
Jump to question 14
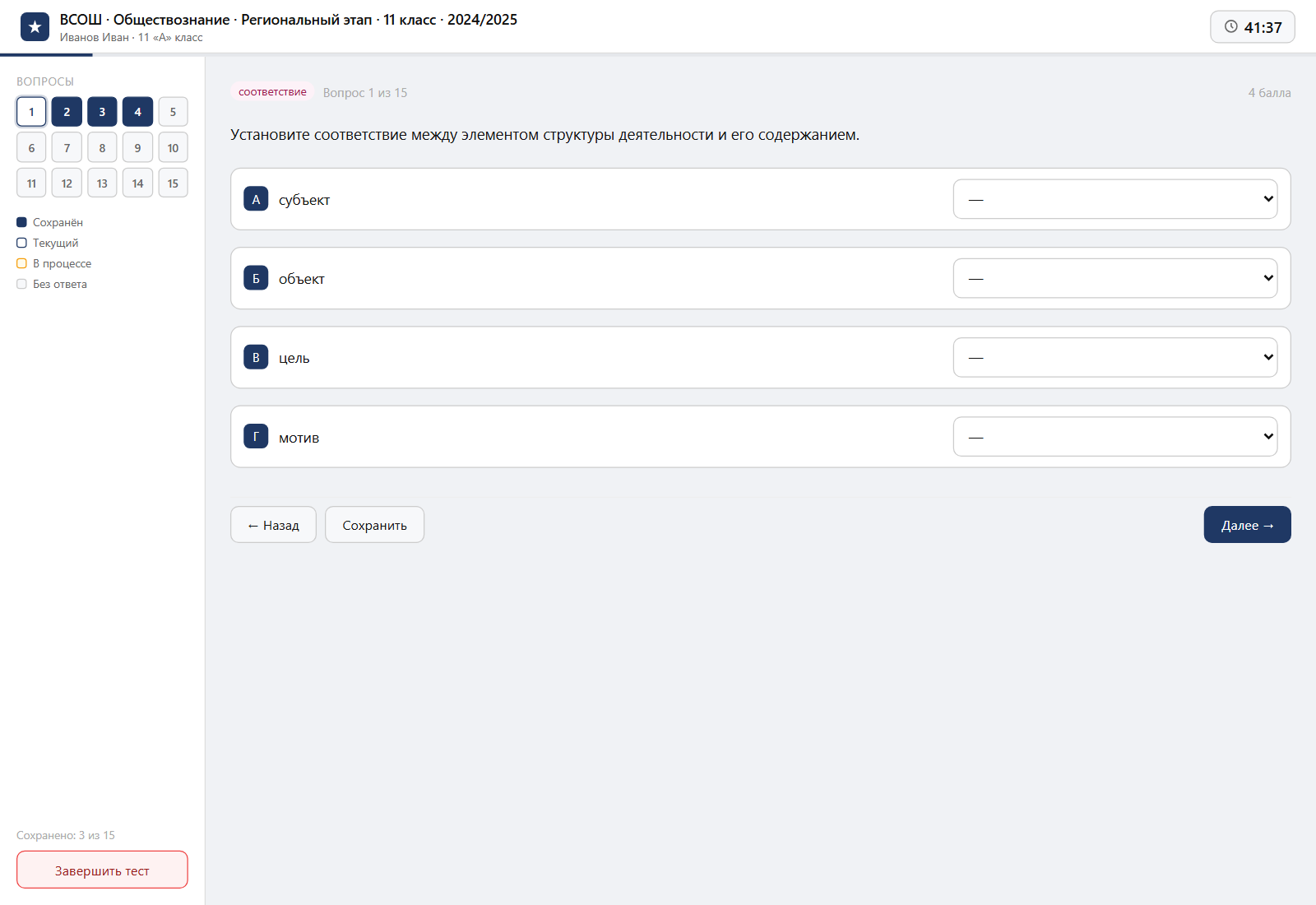(137, 183)
